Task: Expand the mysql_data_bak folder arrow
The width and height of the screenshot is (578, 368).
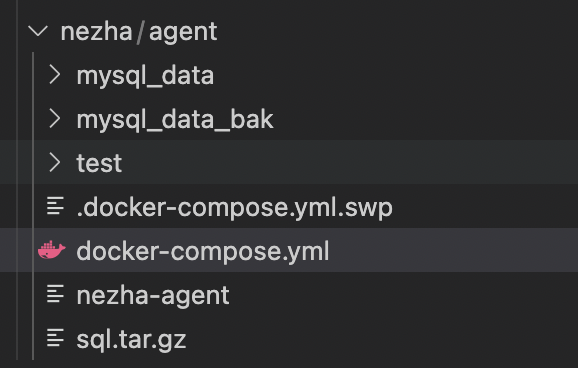Action: 55,119
